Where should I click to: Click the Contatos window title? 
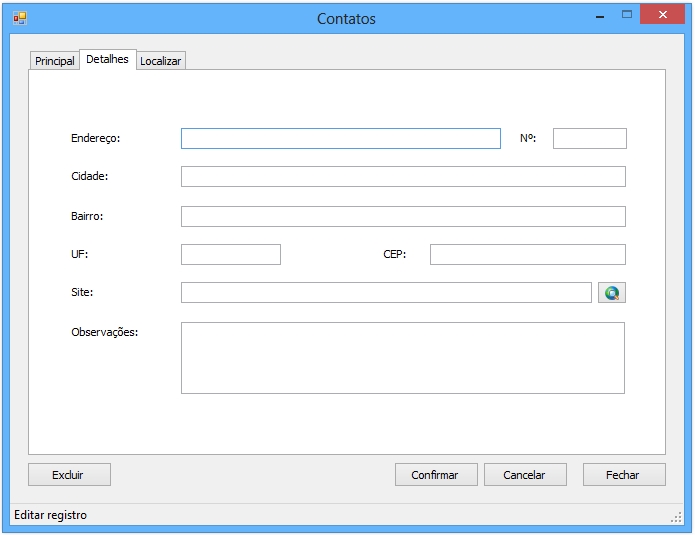346,19
